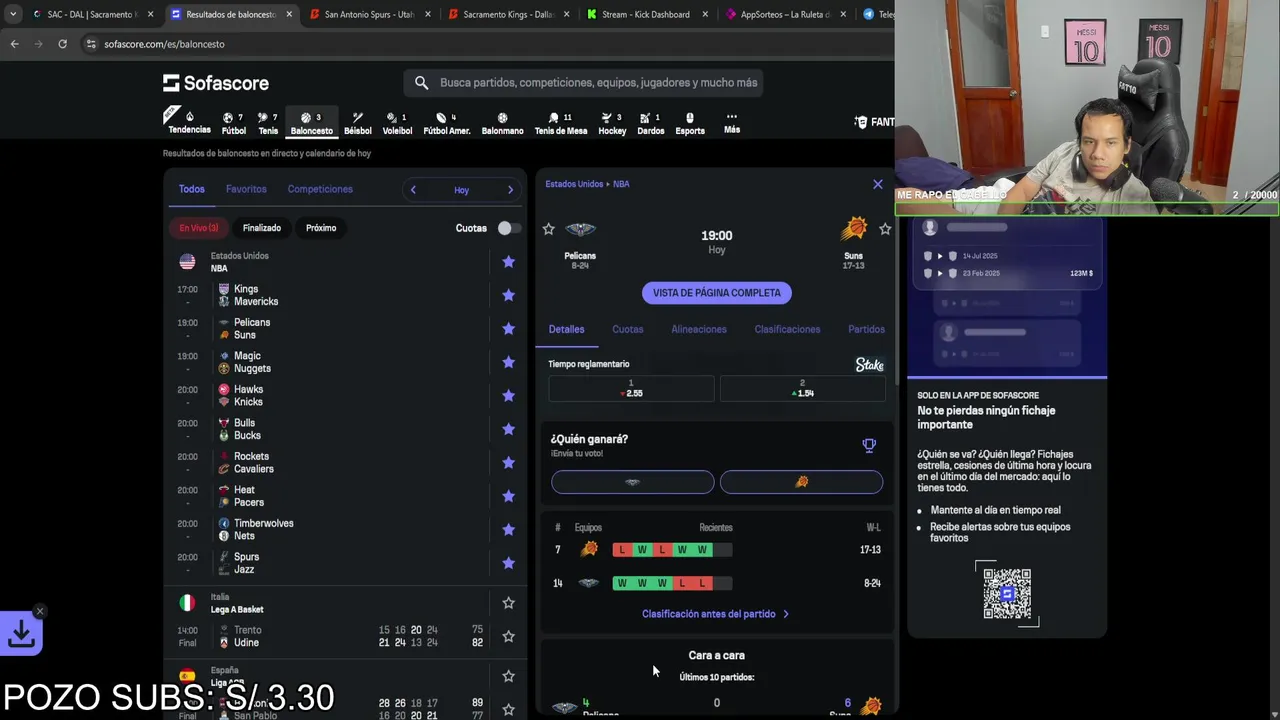Screen dimensions: 1280x720
Task: Go back in browser history
Action: tap(14, 44)
